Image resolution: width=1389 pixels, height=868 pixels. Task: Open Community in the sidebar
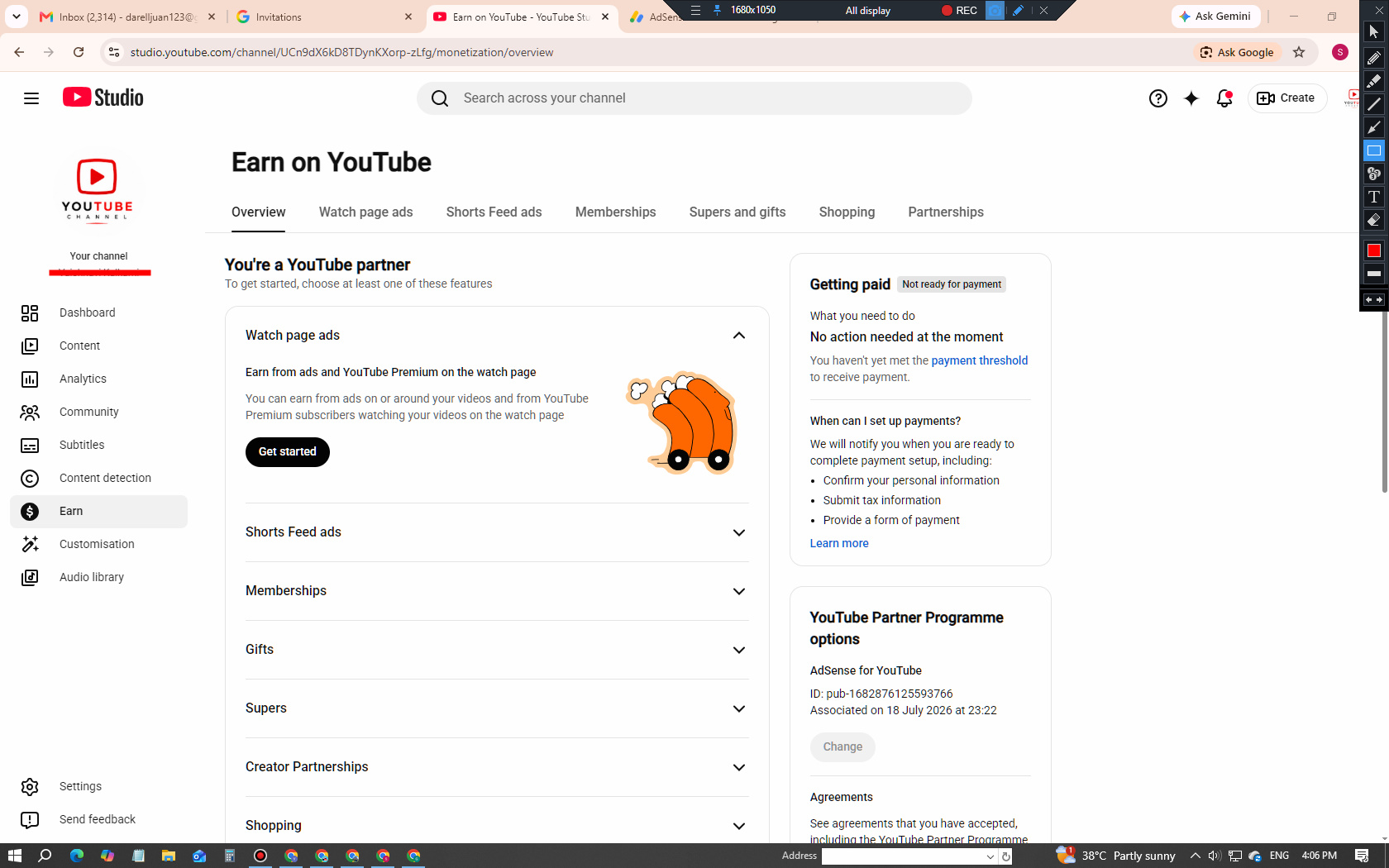tap(98, 412)
